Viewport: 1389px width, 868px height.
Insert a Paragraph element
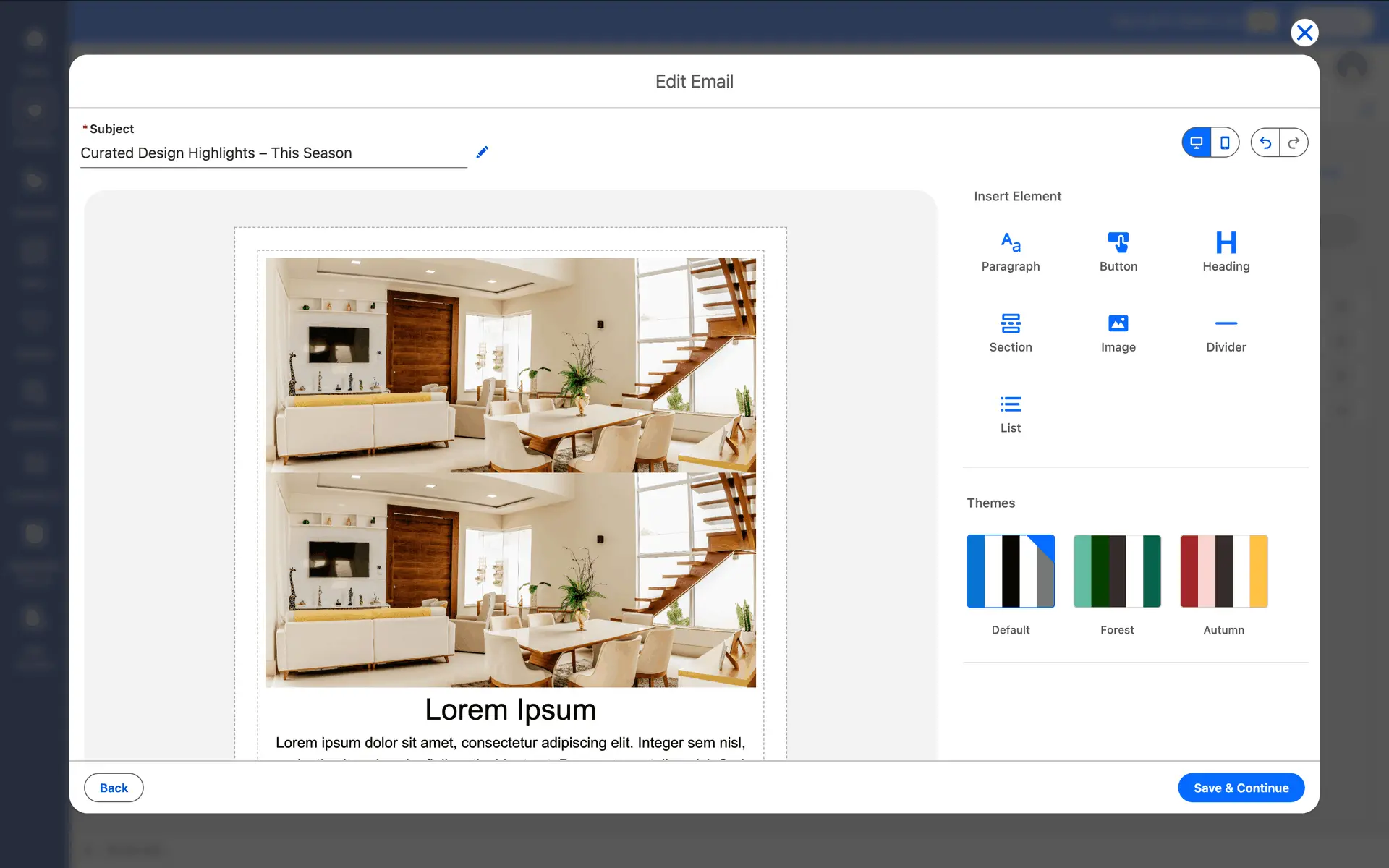click(1010, 251)
